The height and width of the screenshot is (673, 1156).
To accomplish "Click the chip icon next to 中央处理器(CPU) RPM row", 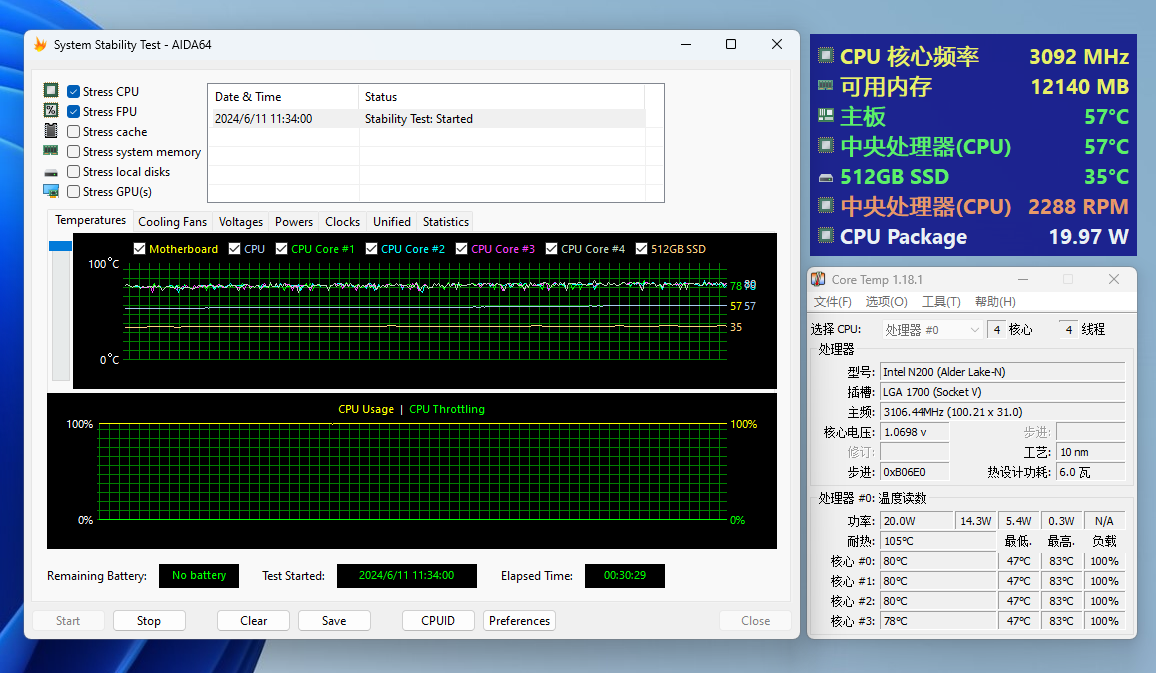I will 826,206.
